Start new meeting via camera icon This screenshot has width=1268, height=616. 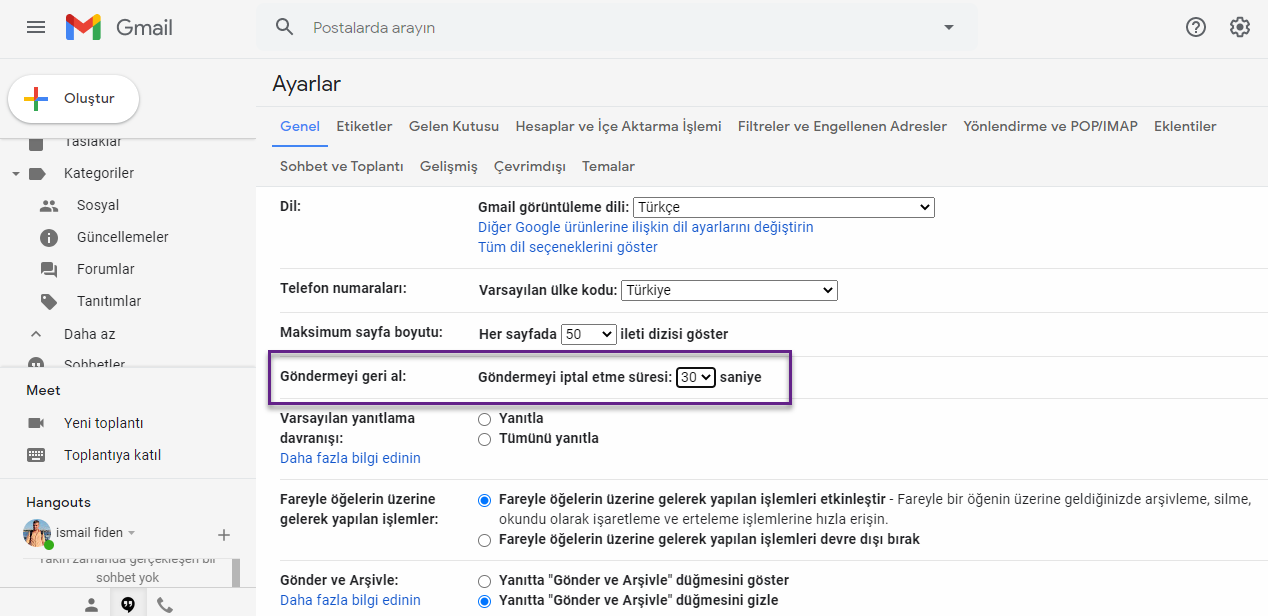click(36, 423)
